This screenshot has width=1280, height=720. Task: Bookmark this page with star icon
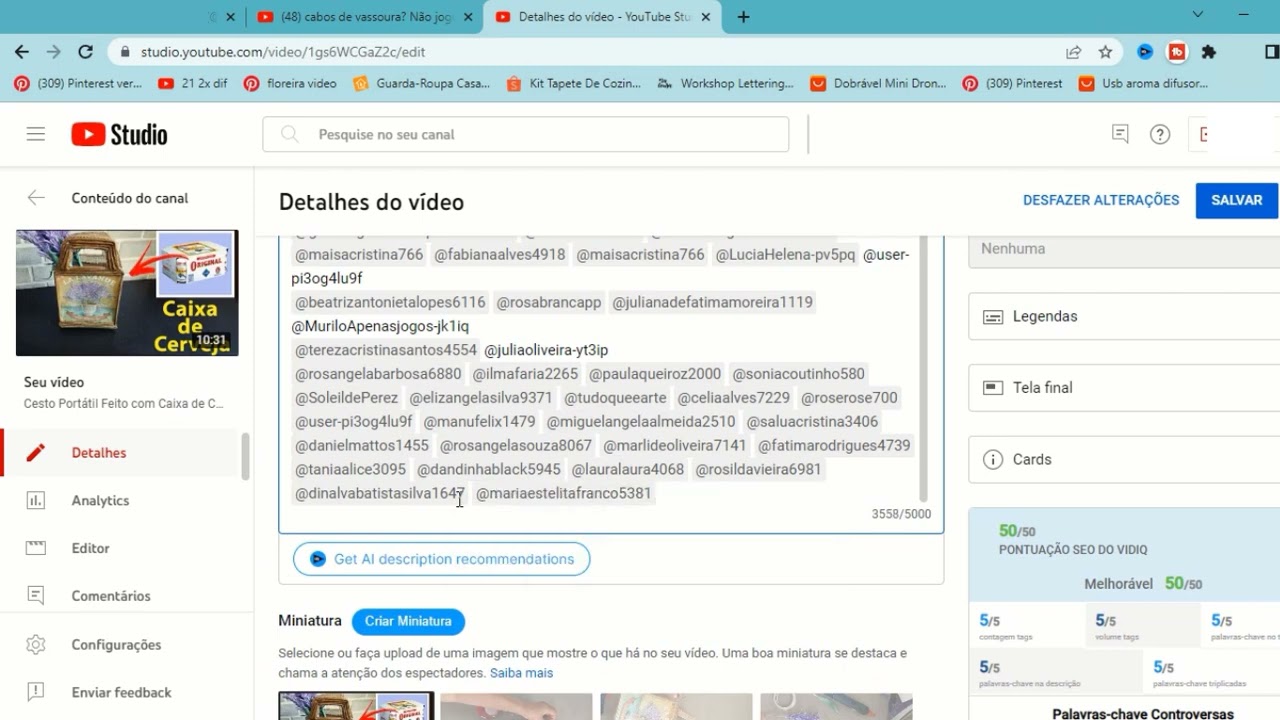click(1105, 52)
